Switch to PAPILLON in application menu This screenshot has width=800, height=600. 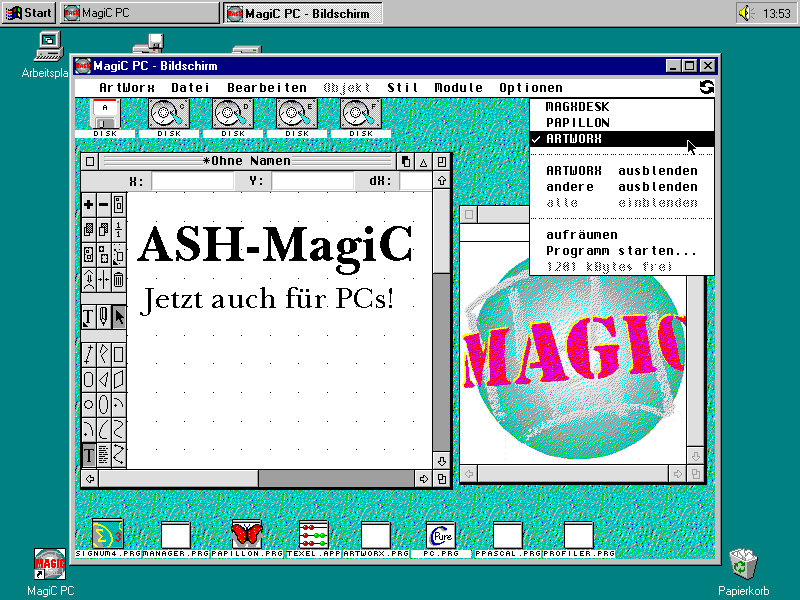pyautogui.click(x=622, y=122)
